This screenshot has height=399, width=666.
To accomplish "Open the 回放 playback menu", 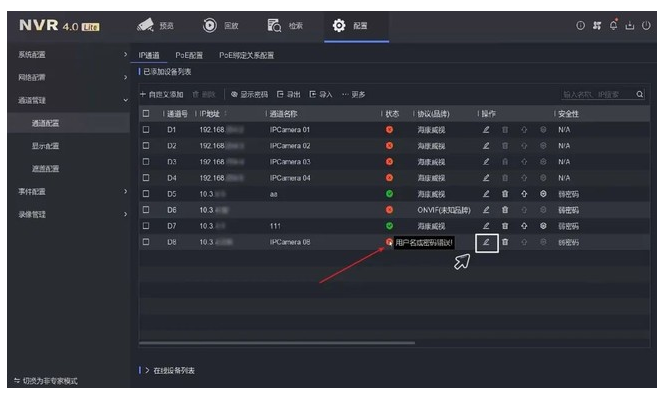I will pos(220,25).
